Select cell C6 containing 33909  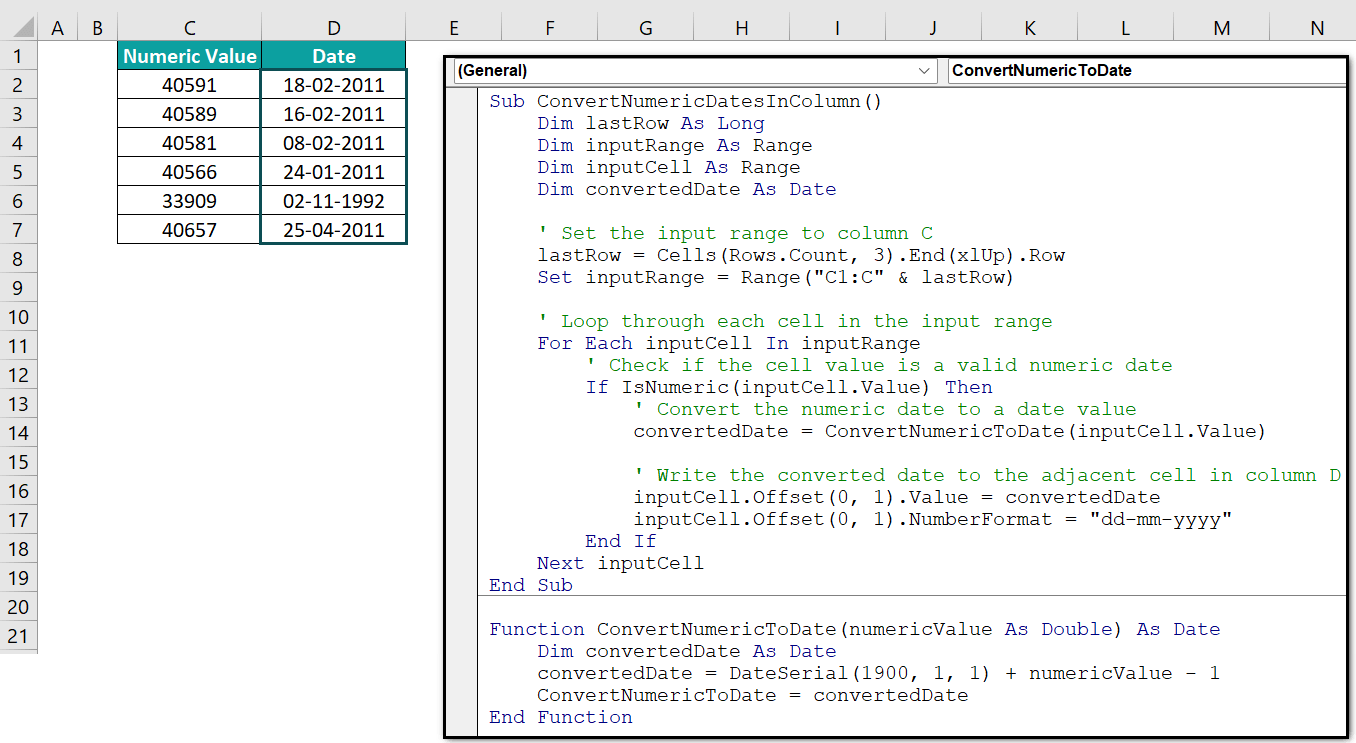tap(188, 200)
